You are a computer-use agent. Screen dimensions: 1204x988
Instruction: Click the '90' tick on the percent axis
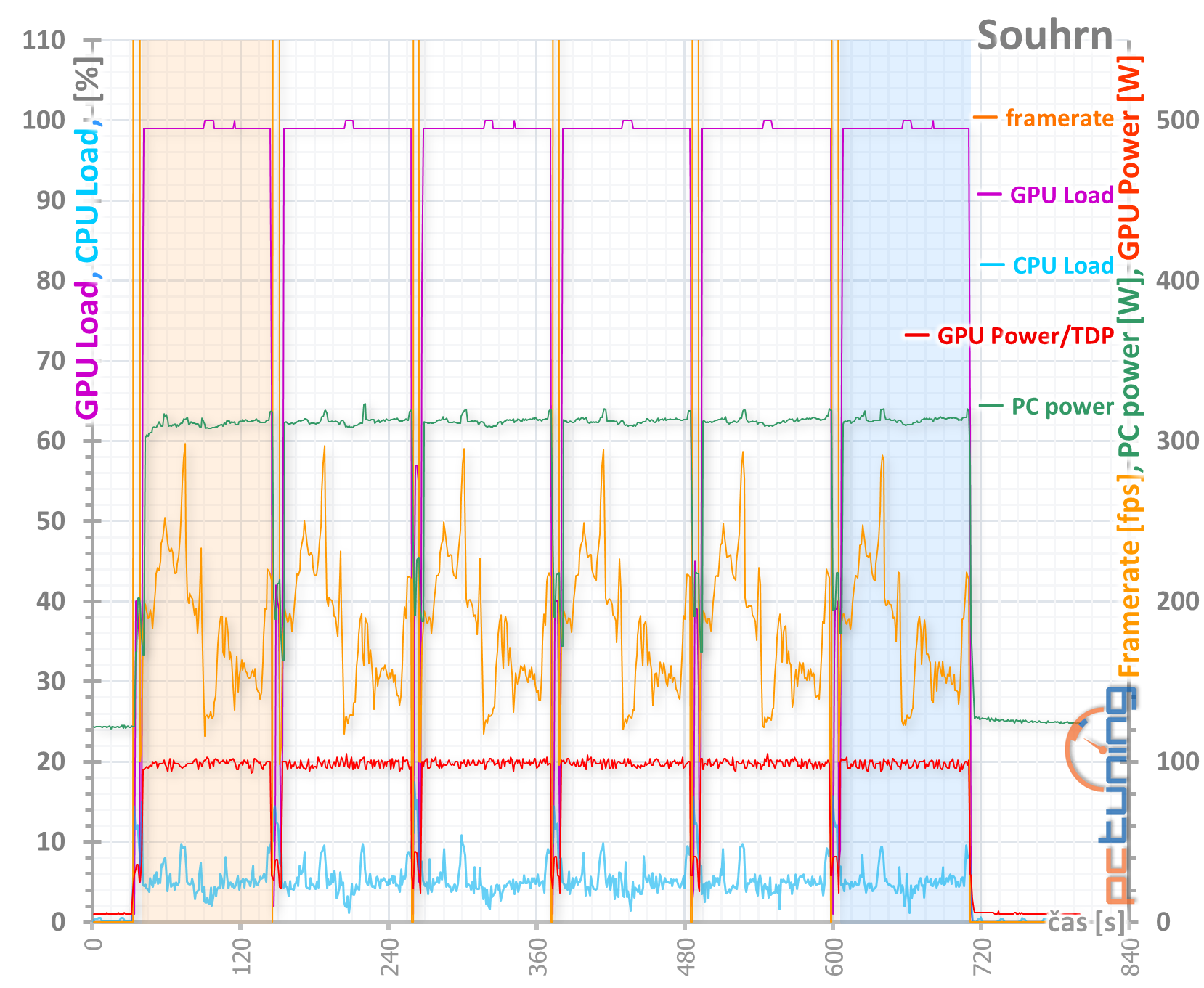tap(51, 200)
